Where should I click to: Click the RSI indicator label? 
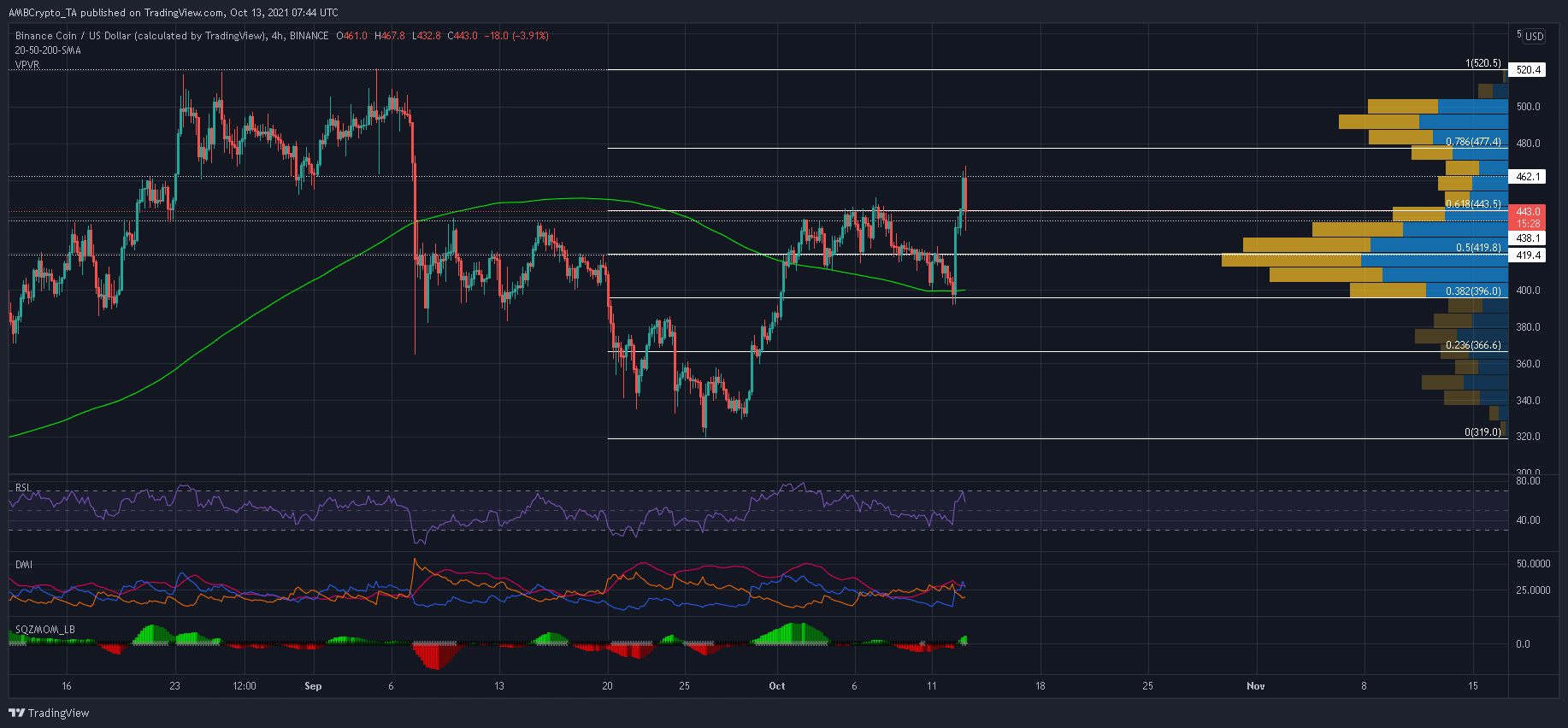tap(22, 488)
